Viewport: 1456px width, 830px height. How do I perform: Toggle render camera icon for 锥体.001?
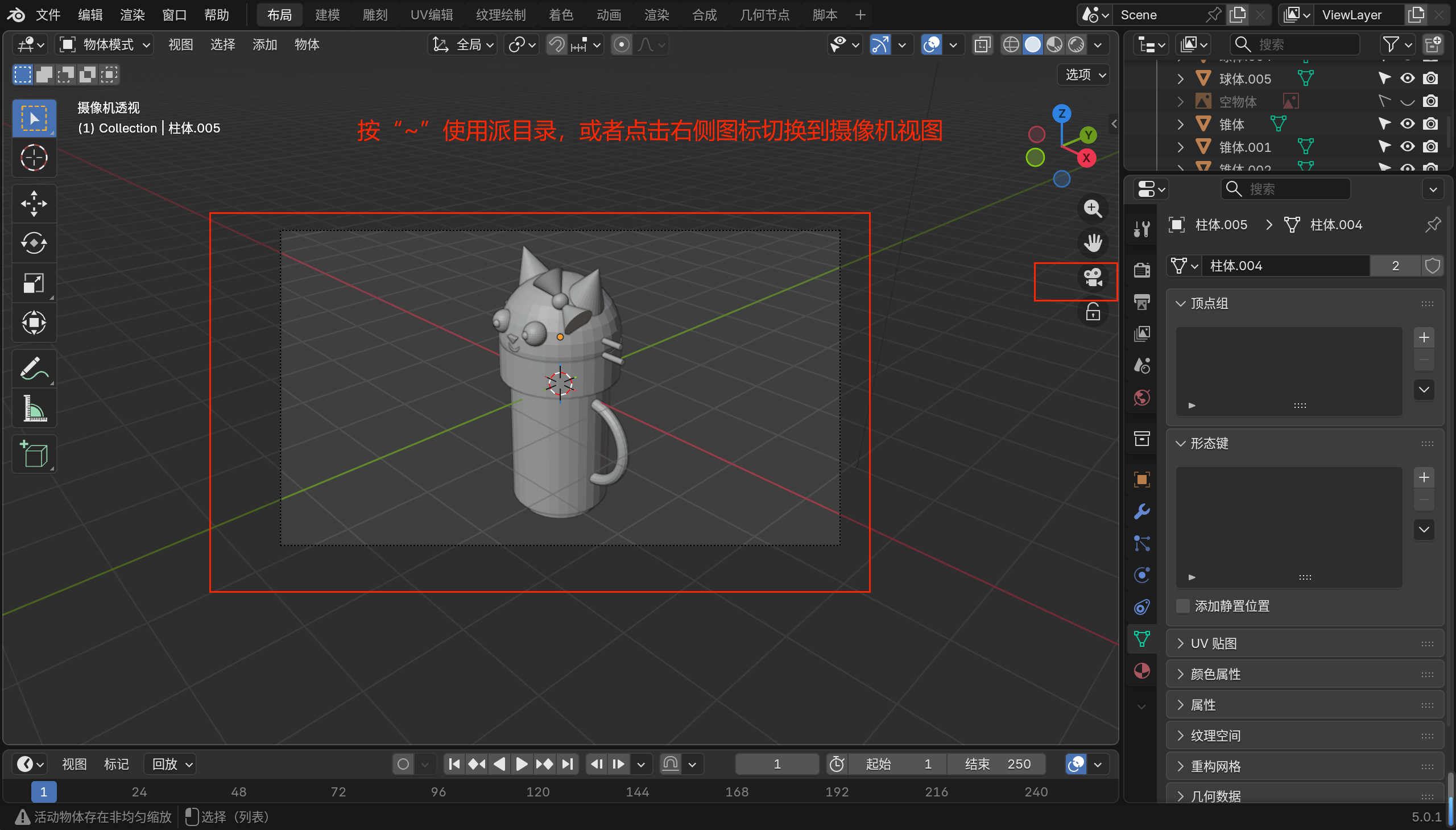tap(1430, 147)
